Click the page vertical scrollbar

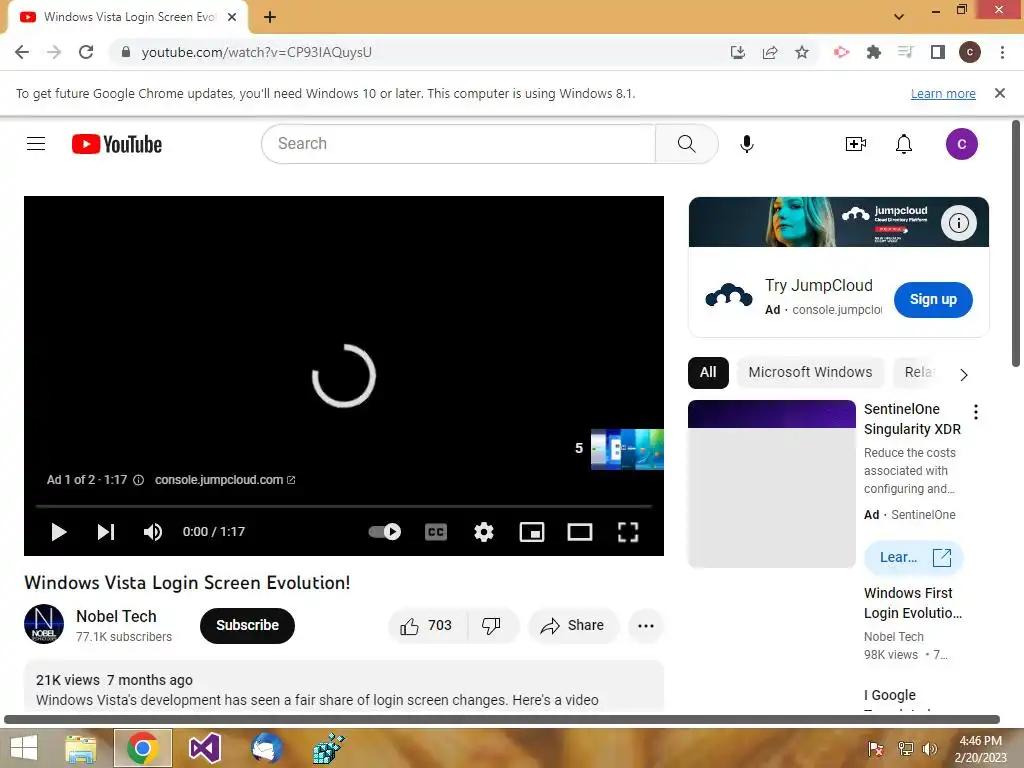1016,244
